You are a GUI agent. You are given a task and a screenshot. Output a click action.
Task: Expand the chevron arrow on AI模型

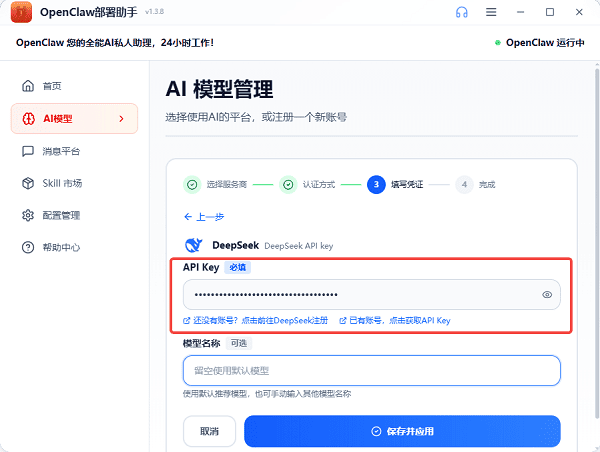pos(122,119)
